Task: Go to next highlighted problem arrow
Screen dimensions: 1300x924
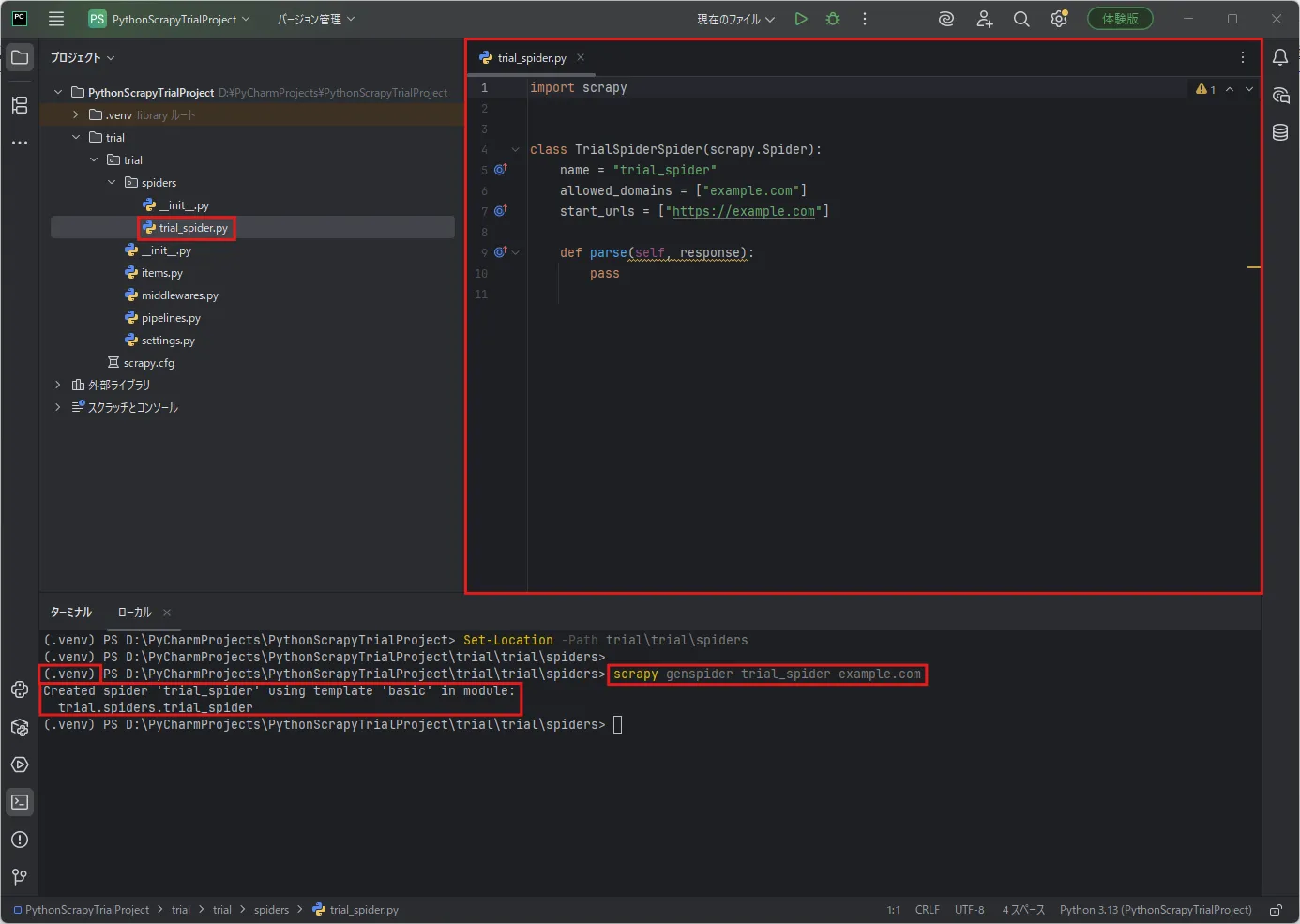Action: (x=1249, y=89)
